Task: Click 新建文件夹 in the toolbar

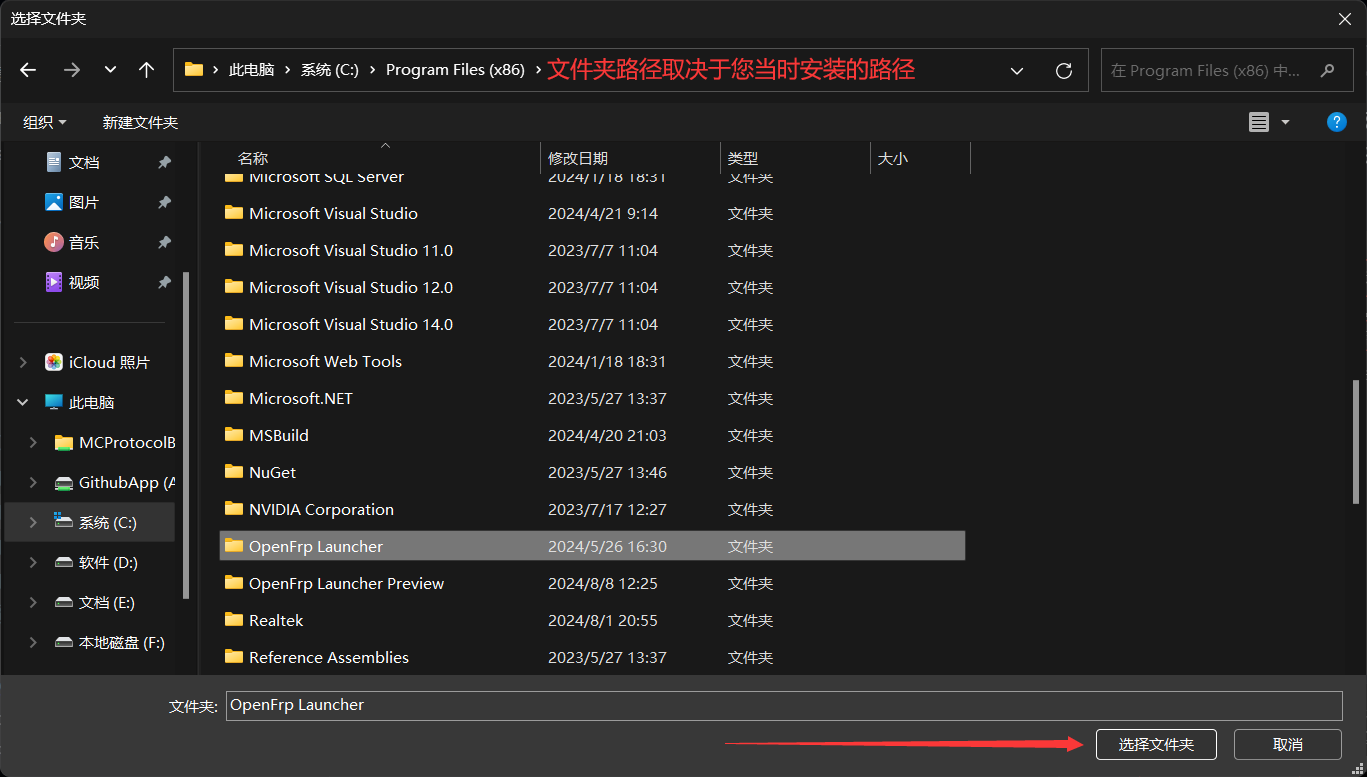Action: 140,122
